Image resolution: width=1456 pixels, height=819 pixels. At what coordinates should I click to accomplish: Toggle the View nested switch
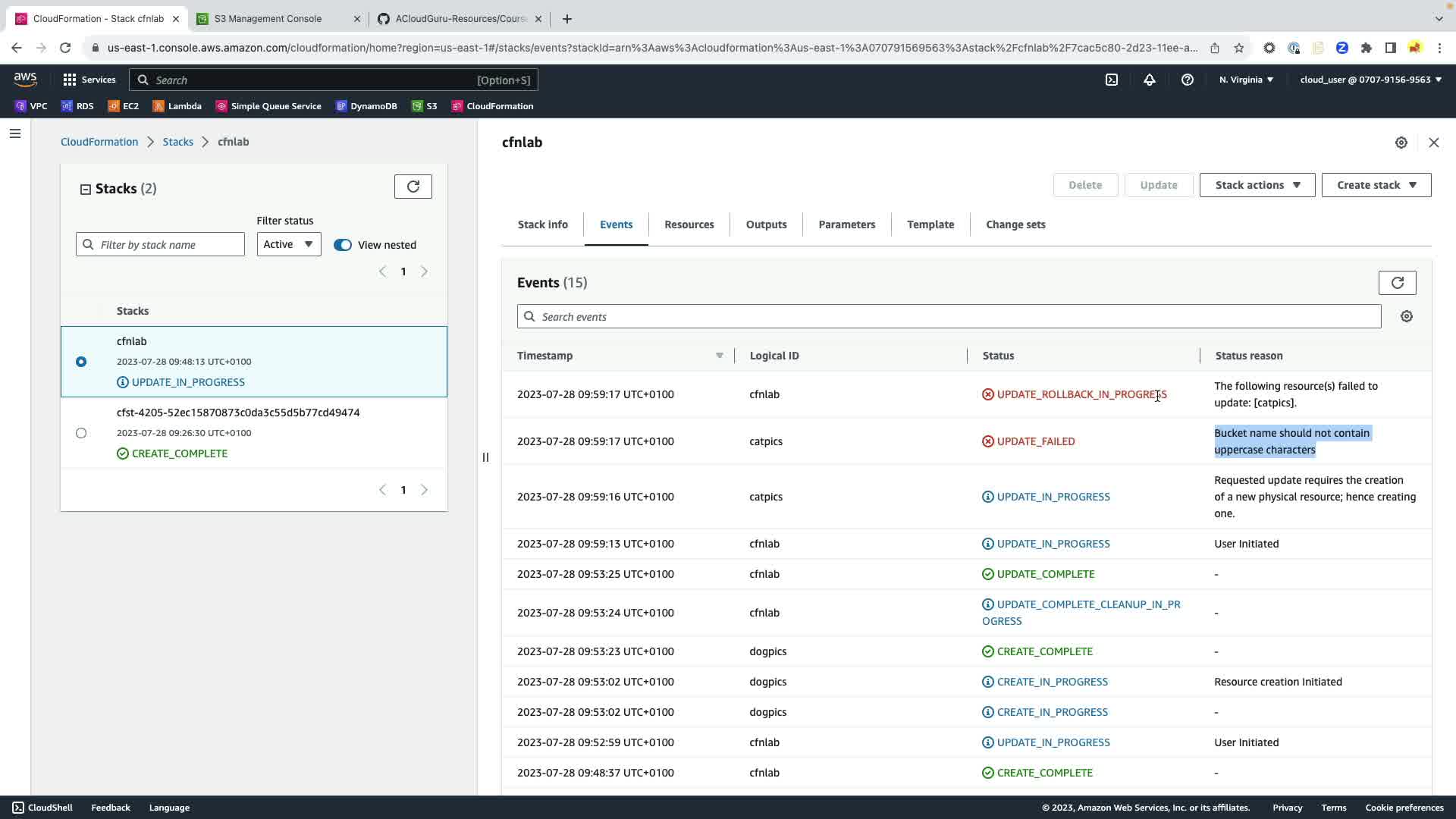tap(343, 245)
